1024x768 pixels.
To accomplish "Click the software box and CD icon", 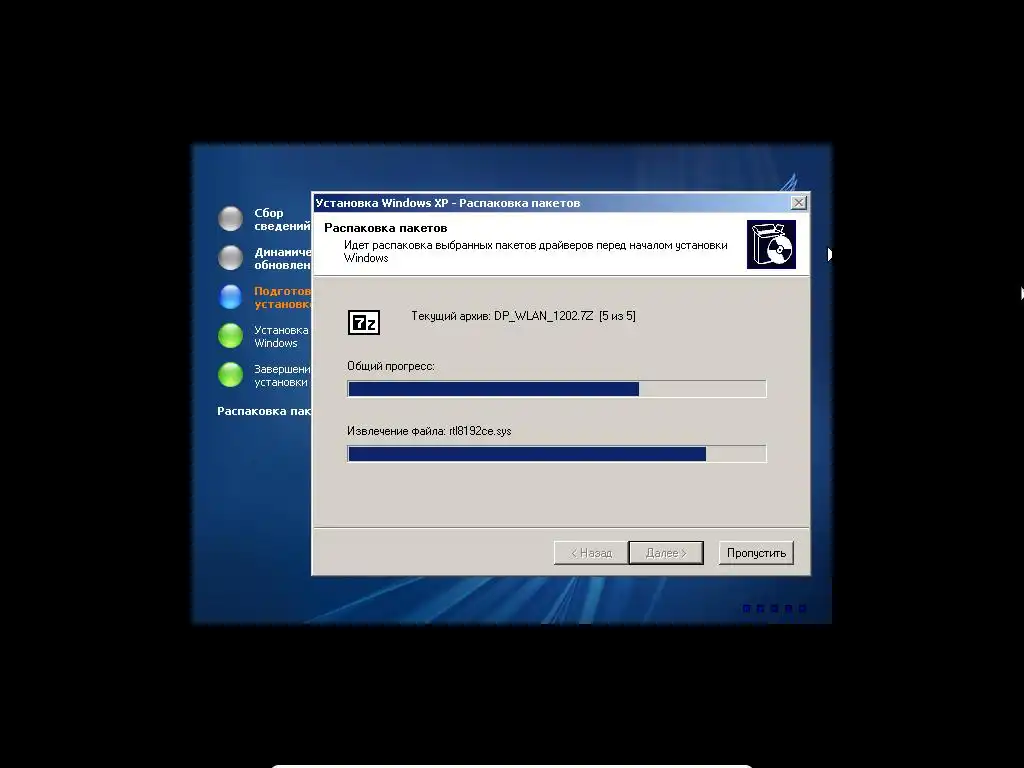I will coord(771,244).
